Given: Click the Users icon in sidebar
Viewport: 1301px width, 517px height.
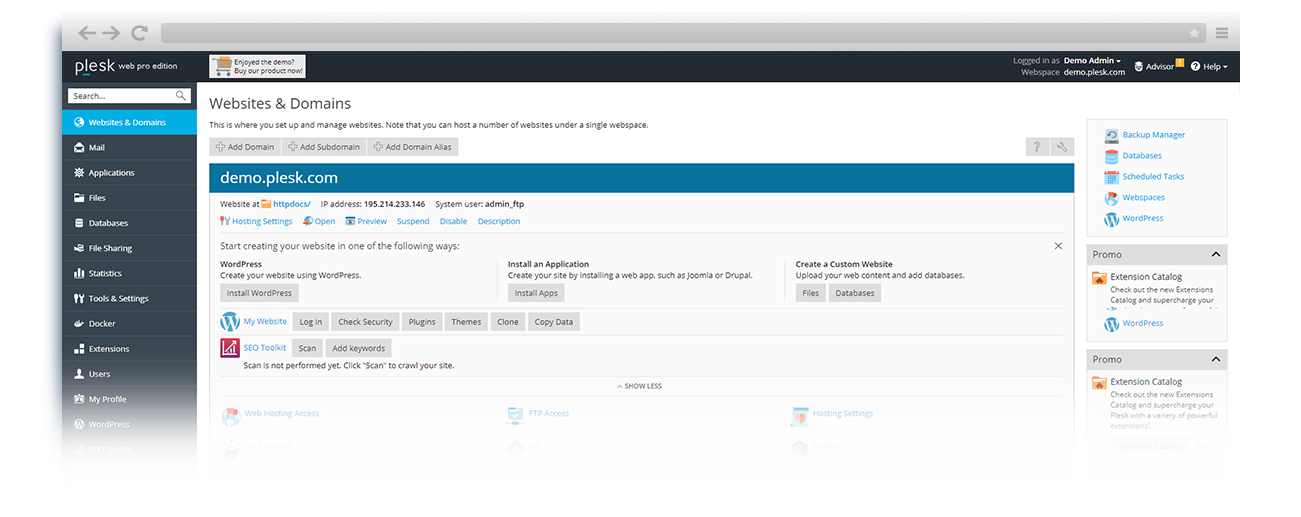Looking at the screenshot, I should coord(79,374).
